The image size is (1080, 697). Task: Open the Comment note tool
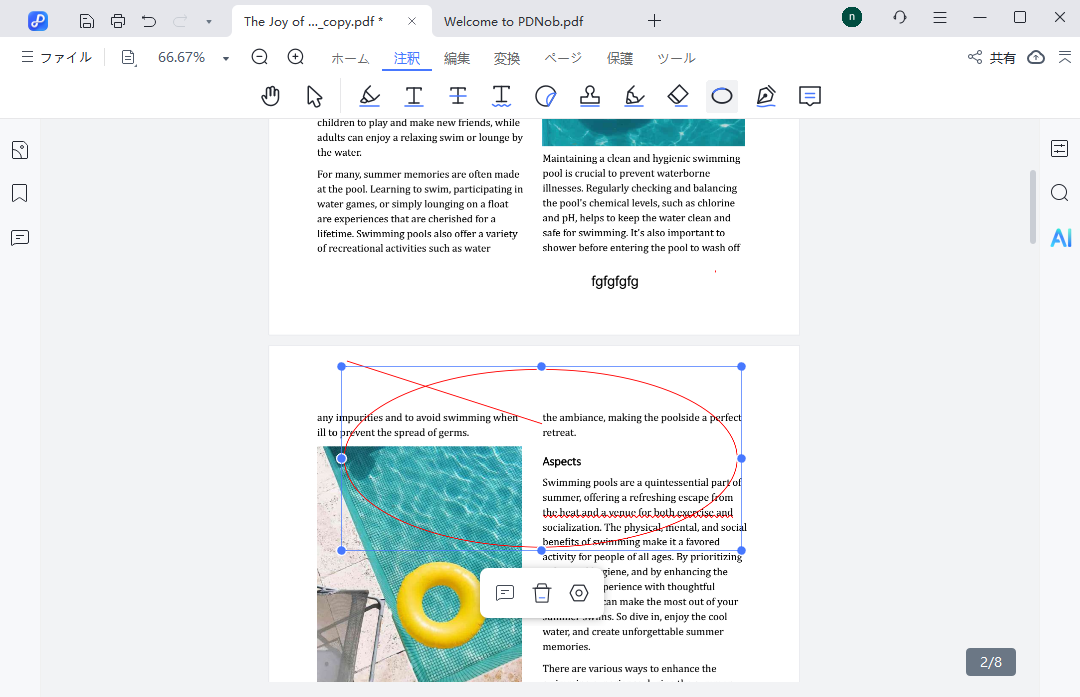click(x=810, y=96)
